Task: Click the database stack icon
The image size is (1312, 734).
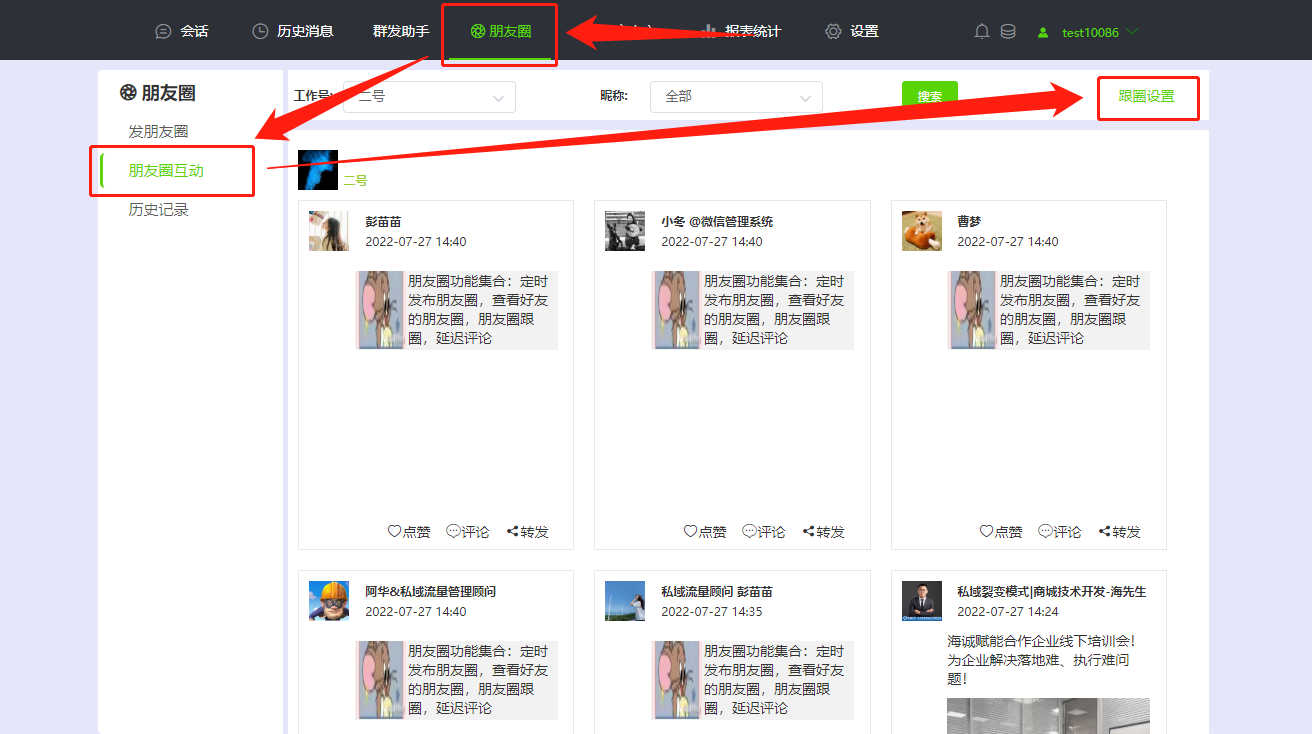Action: click(x=1008, y=31)
